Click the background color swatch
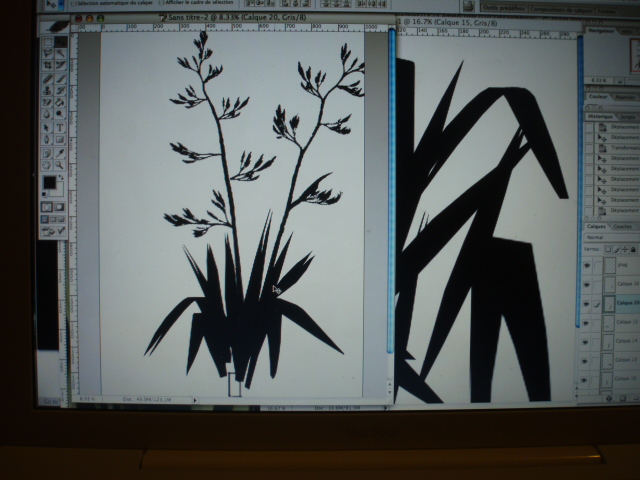640x480 pixels. point(59,190)
